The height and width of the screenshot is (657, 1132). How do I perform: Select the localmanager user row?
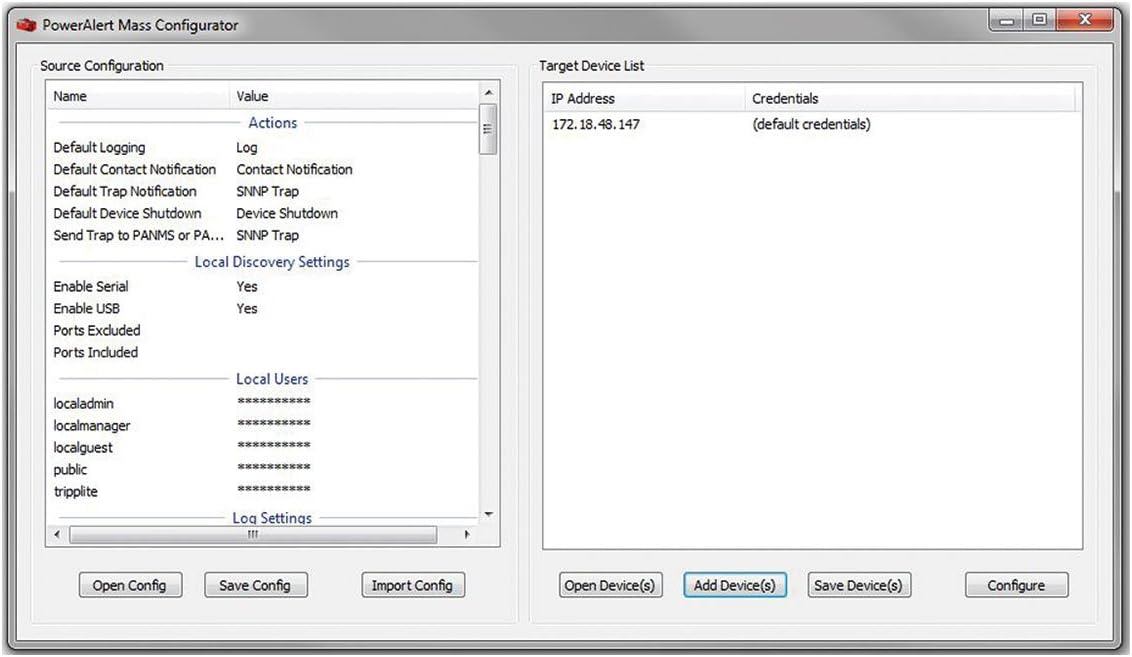(x=263, y=425)
